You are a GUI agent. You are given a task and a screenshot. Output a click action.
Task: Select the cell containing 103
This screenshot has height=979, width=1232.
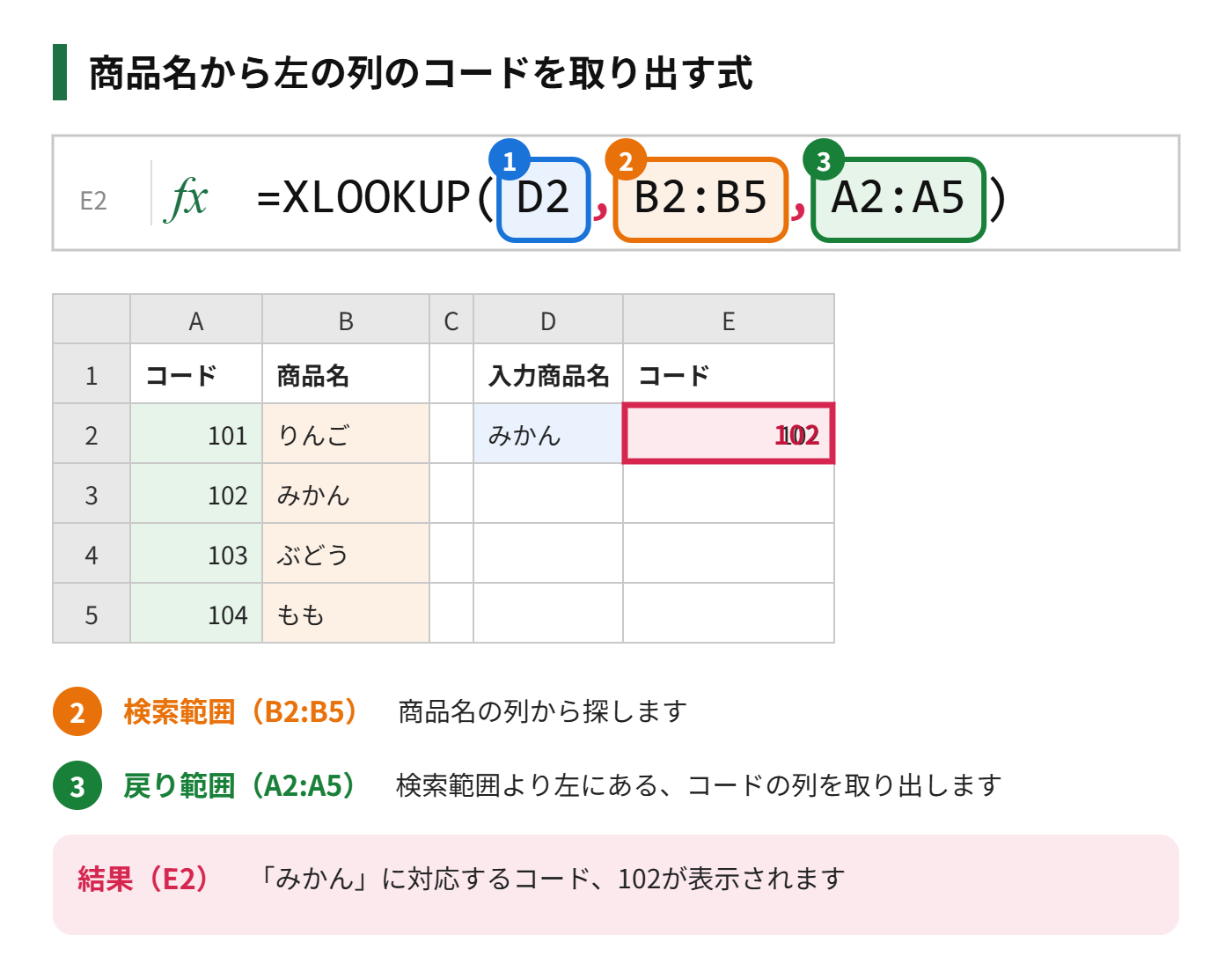[x=196, y=554]
